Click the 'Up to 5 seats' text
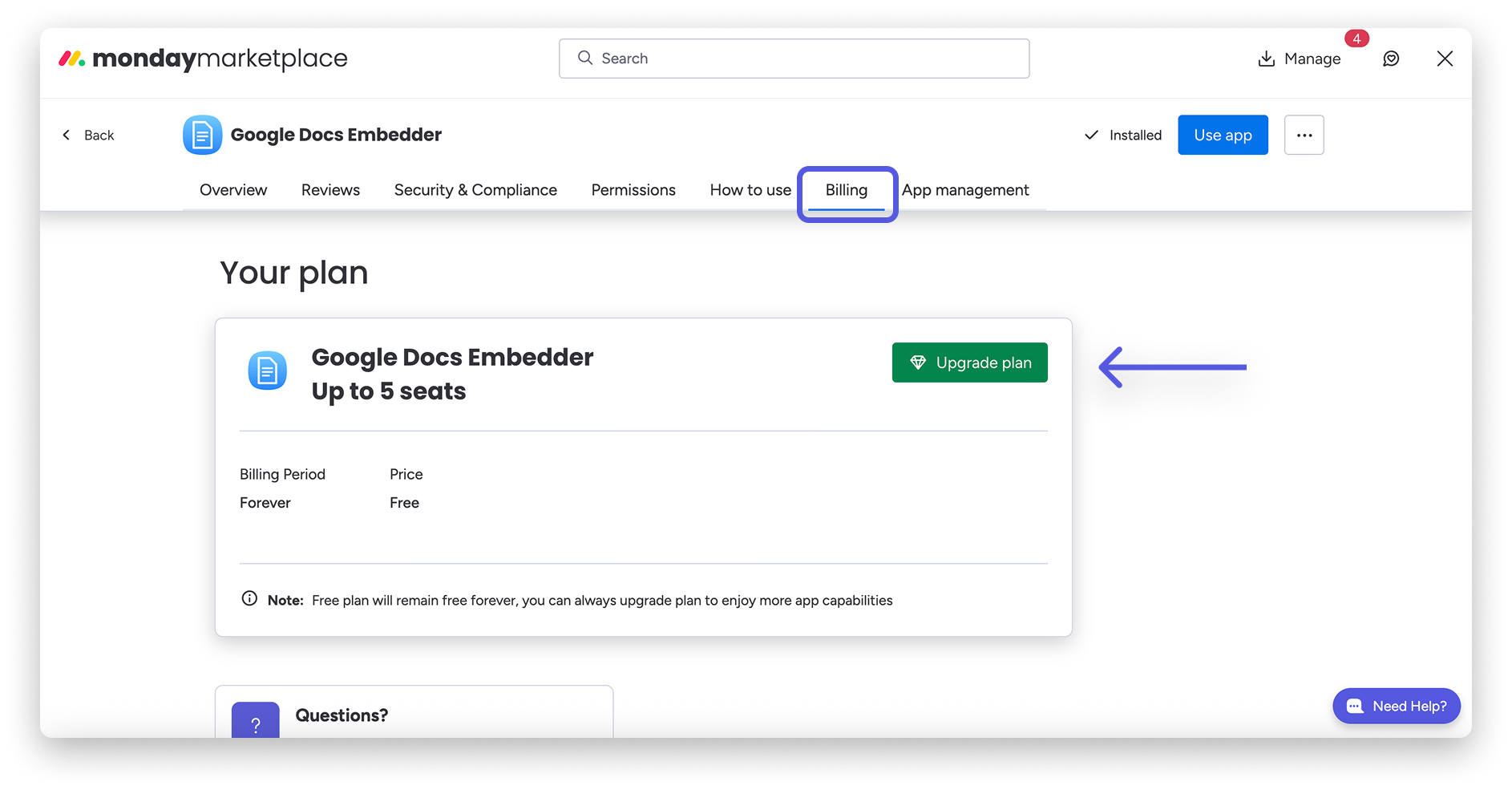This screenshot has width=1512, height=790. click(x=389, y=391)
